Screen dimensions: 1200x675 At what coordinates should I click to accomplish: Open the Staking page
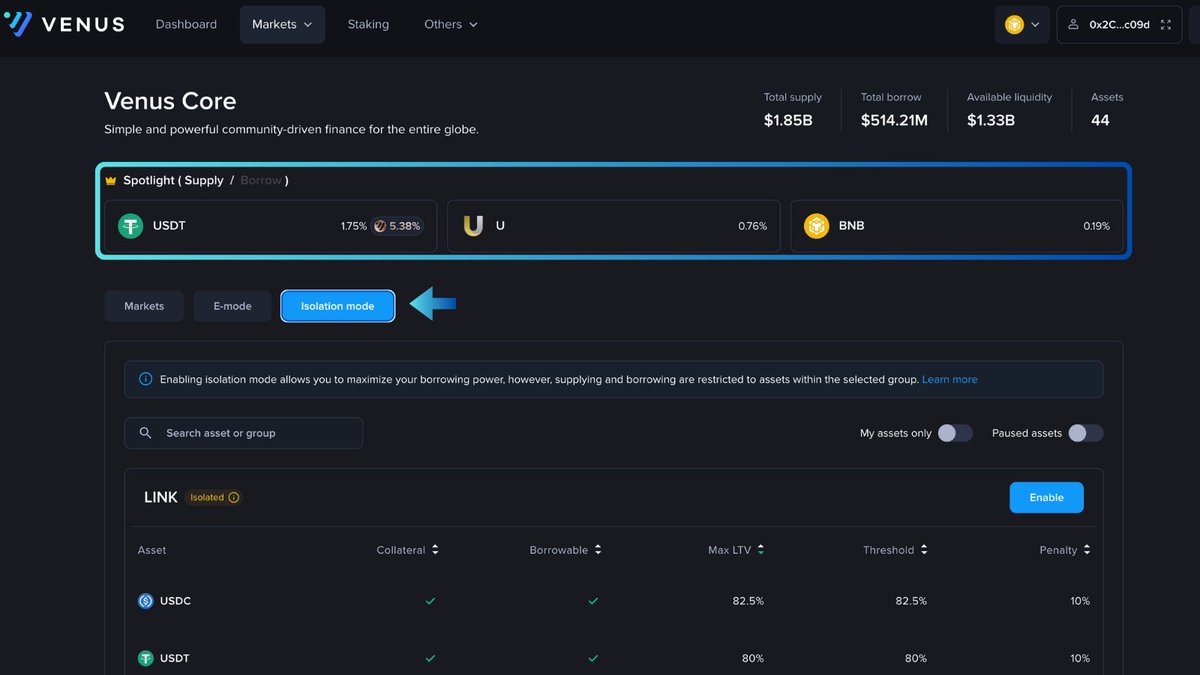[368, 24]
